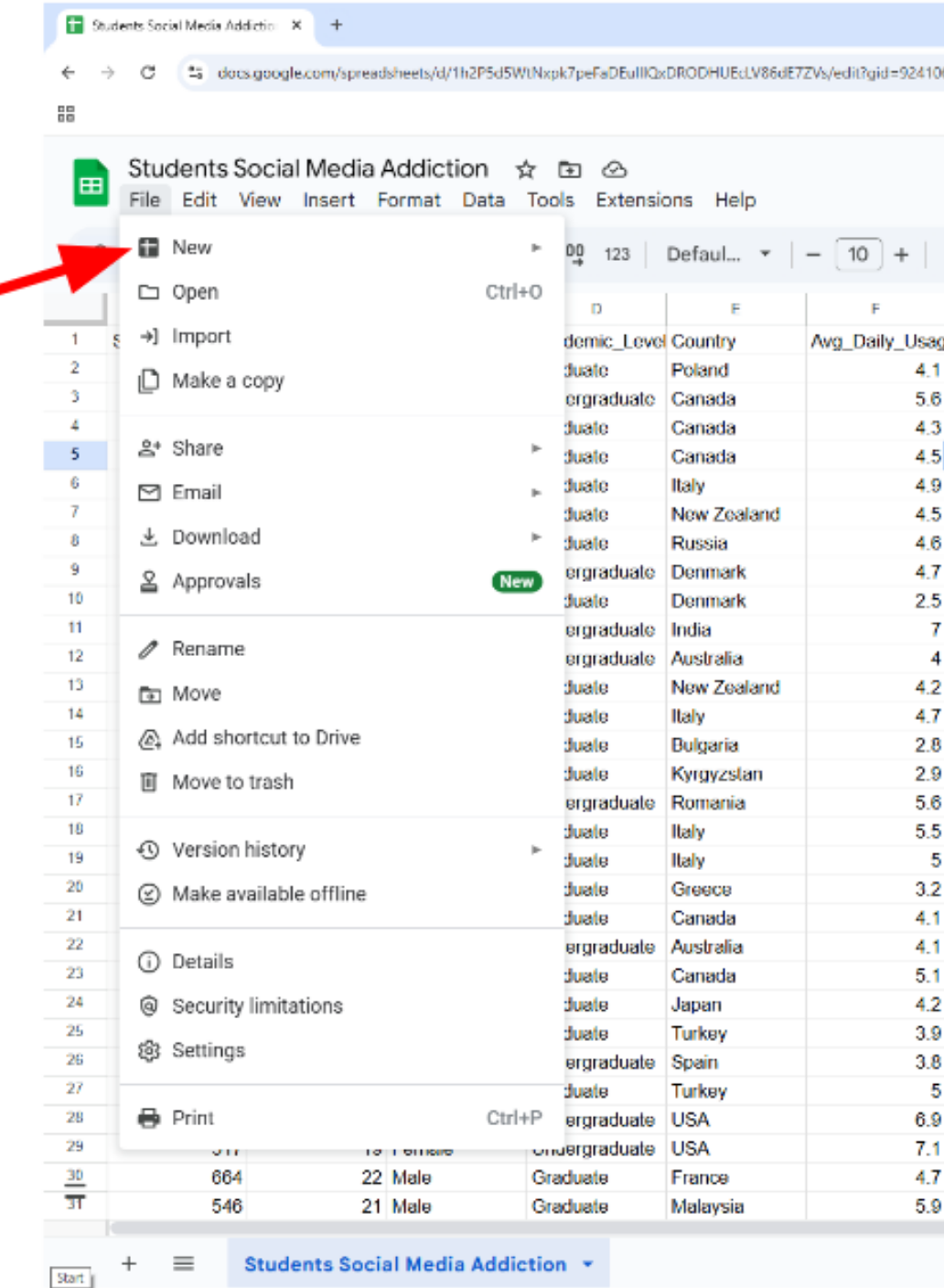Expand the default font dropdown

pyautogui.click(x=717, y=254)
